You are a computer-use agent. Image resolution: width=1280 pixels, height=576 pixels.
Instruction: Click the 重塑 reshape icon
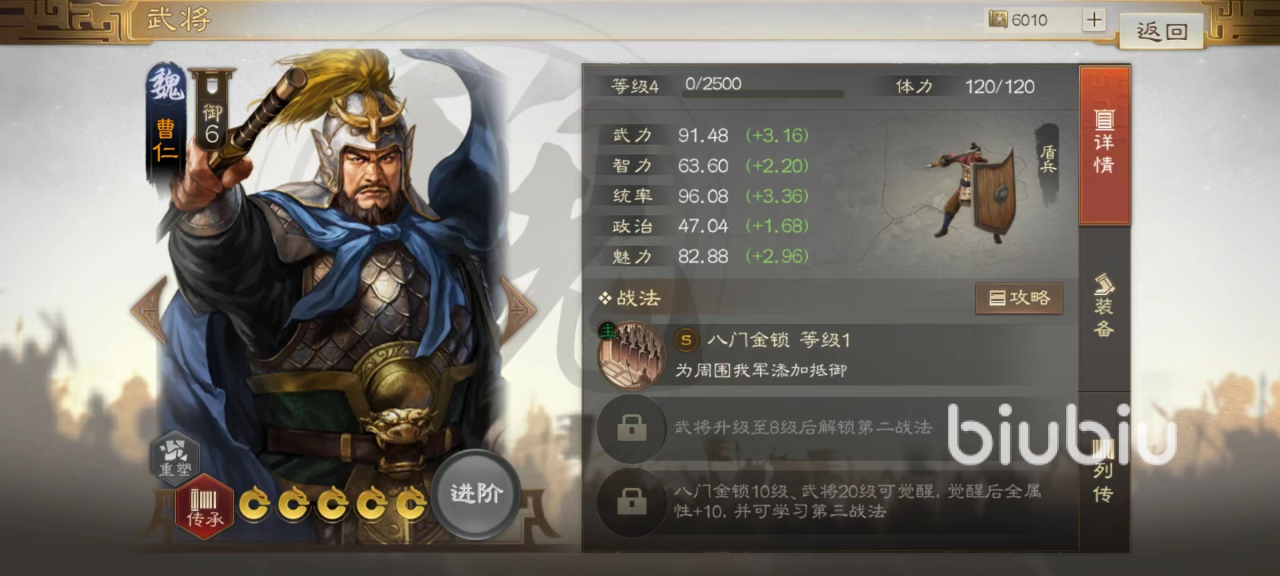175,457
